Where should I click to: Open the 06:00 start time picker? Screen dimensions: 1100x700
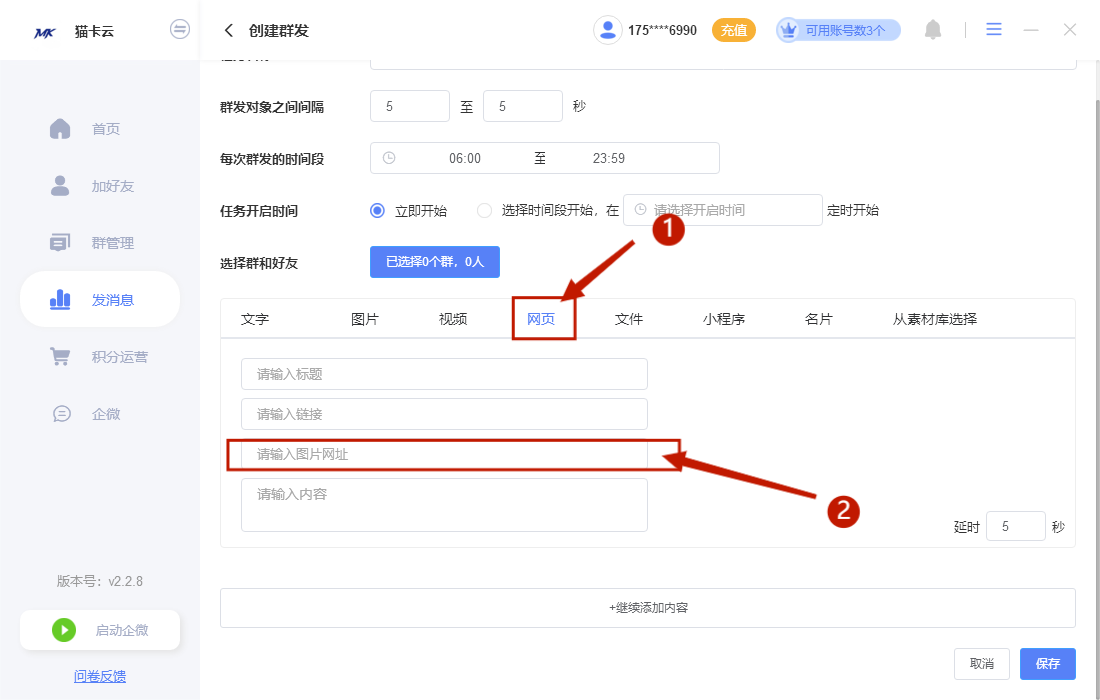(x=465, y=159)
